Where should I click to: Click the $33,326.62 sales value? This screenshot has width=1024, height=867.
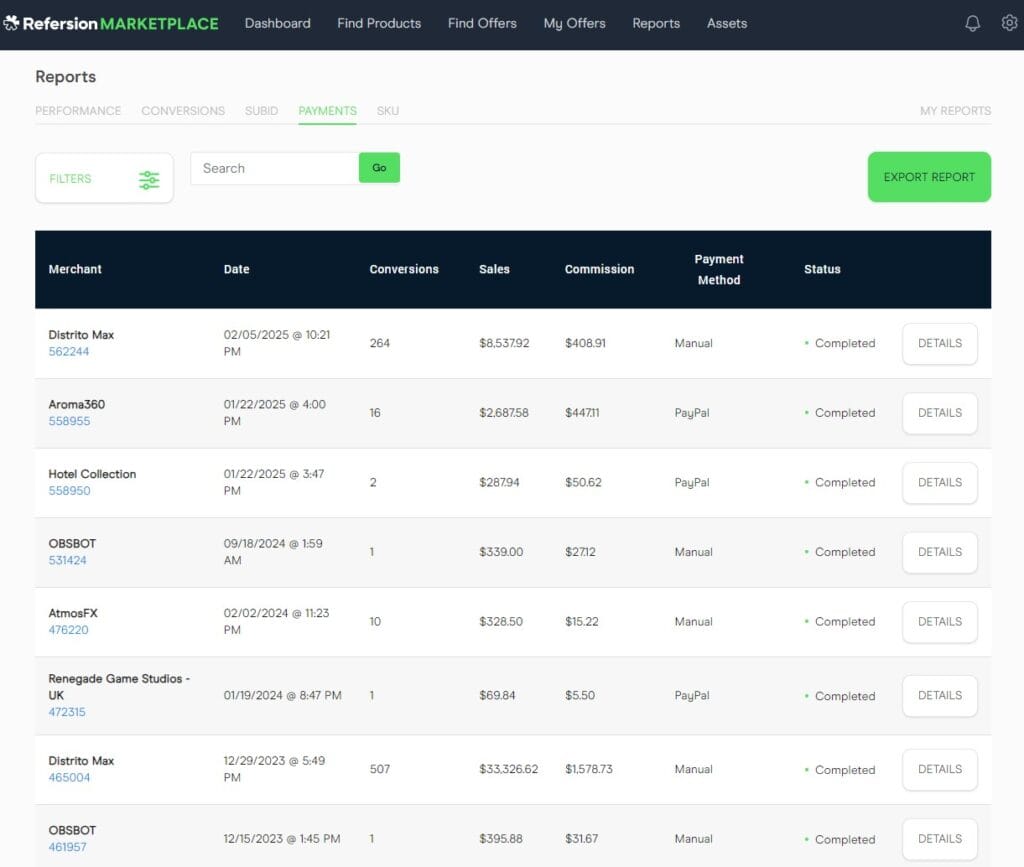[x=509, y=770]
